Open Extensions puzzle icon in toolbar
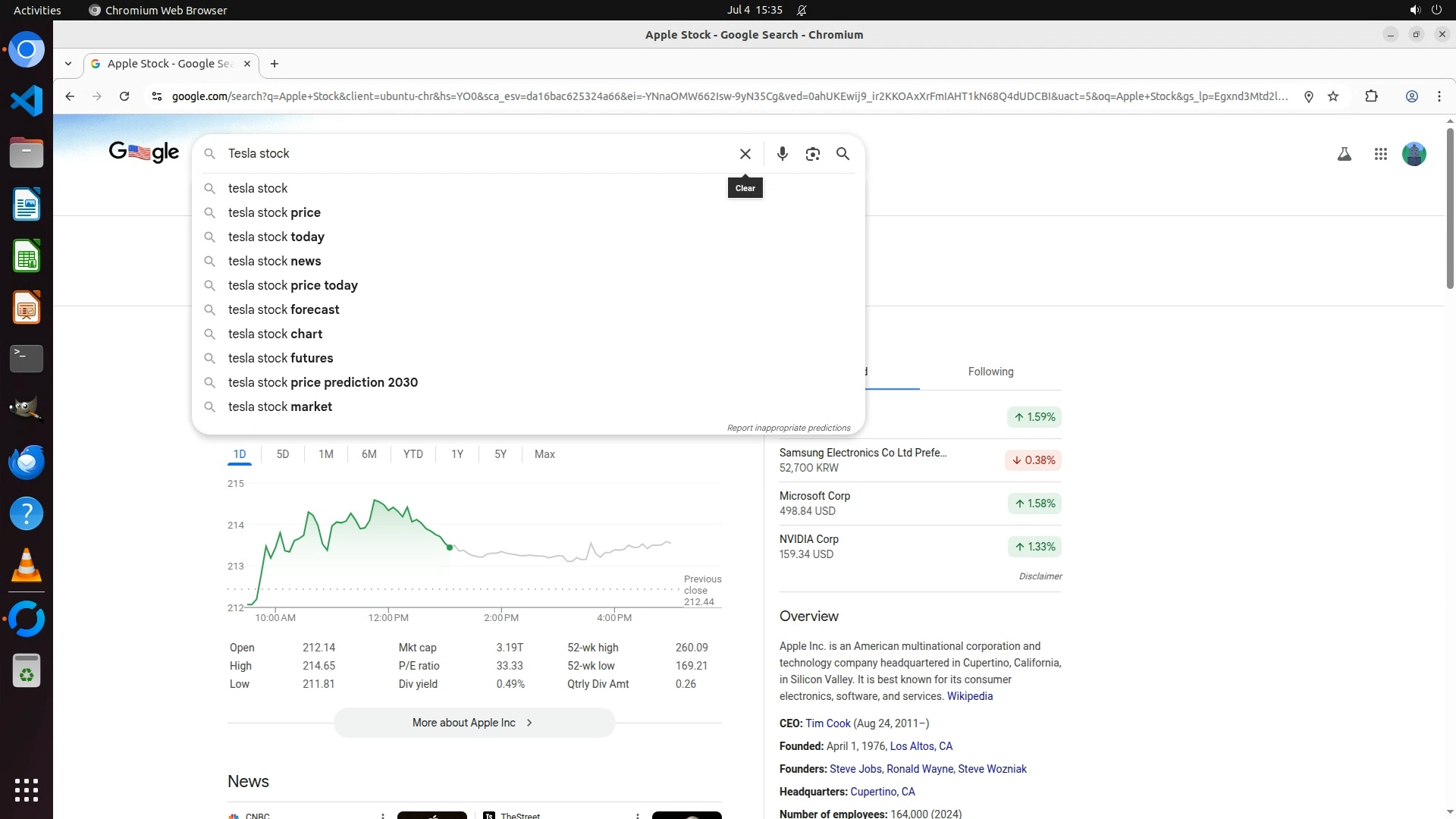1456x819 pixels. click(1371, 96)
